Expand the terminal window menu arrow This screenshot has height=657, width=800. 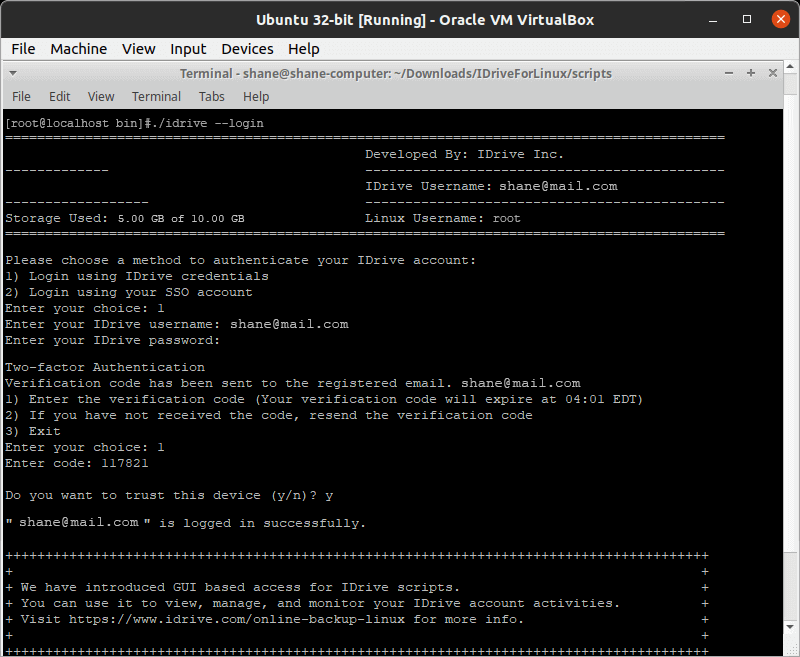tap(13, 73)
